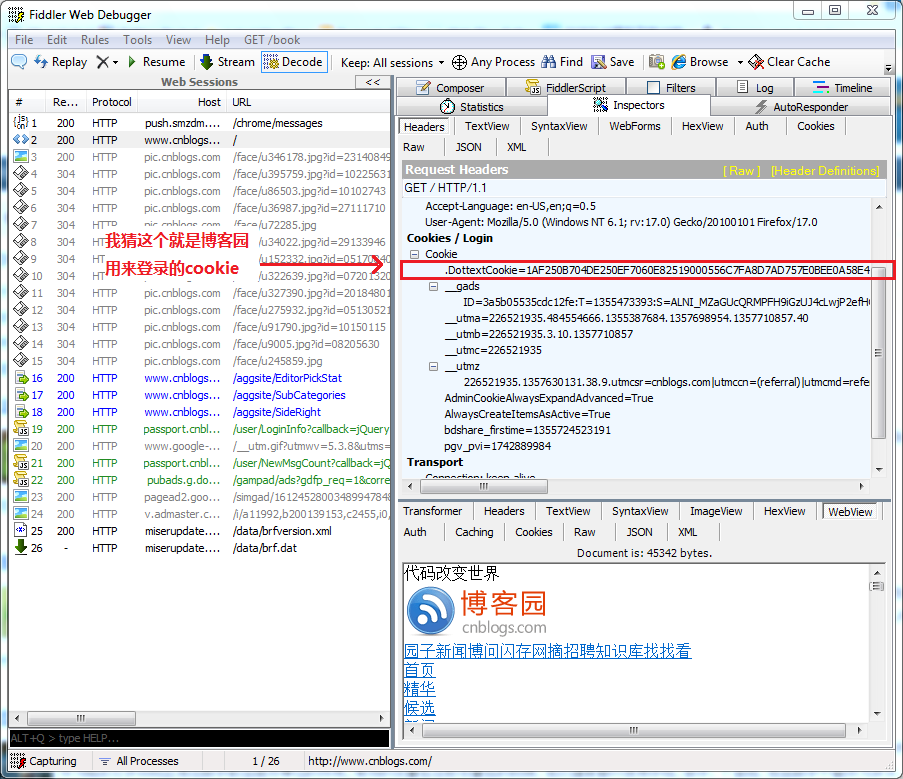903x779 pixels.
Task: Click session 17 icon for /aggsite/SubCategories
Action: pyautogui.click(x=21, y=395)
